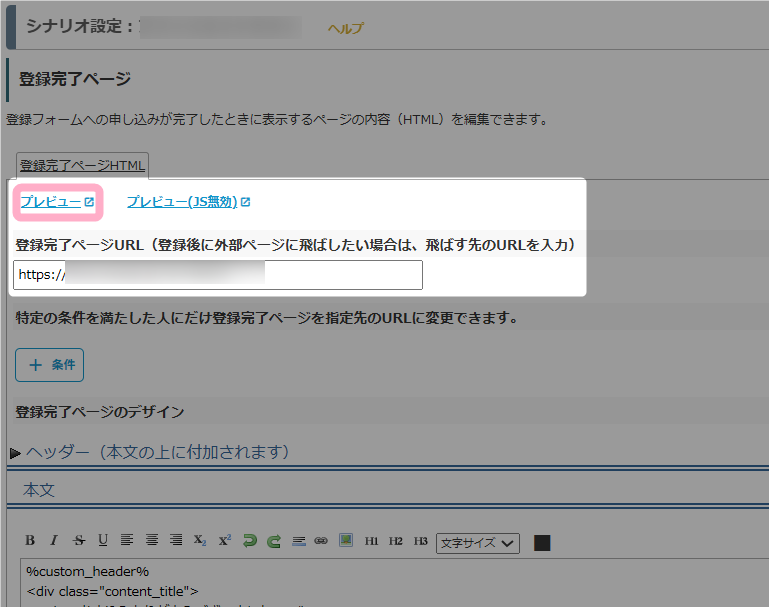This screenshot has width=769, height=607.
Task: Click the <div class="content_title"> line
Action: coord(112,591)
